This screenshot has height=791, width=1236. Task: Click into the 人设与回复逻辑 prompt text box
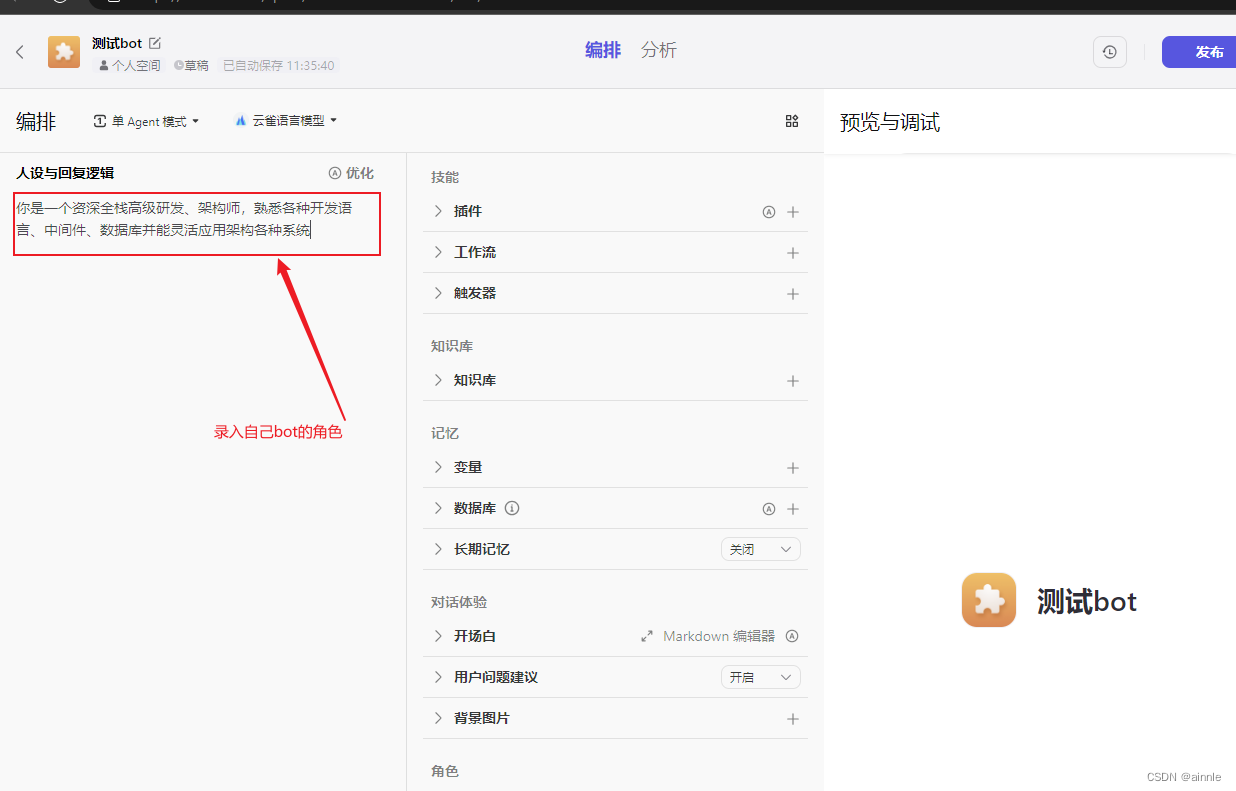[x=197, y=224]
